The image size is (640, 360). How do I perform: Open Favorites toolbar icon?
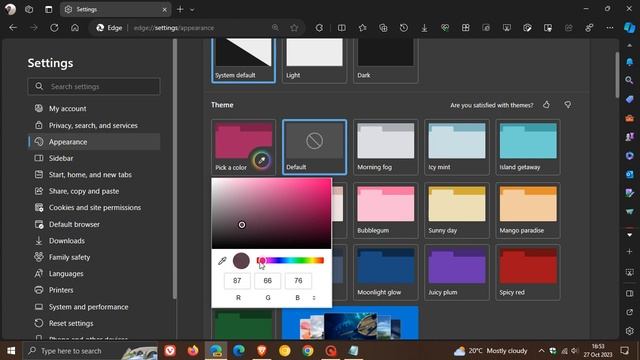[x=362, y=28]
